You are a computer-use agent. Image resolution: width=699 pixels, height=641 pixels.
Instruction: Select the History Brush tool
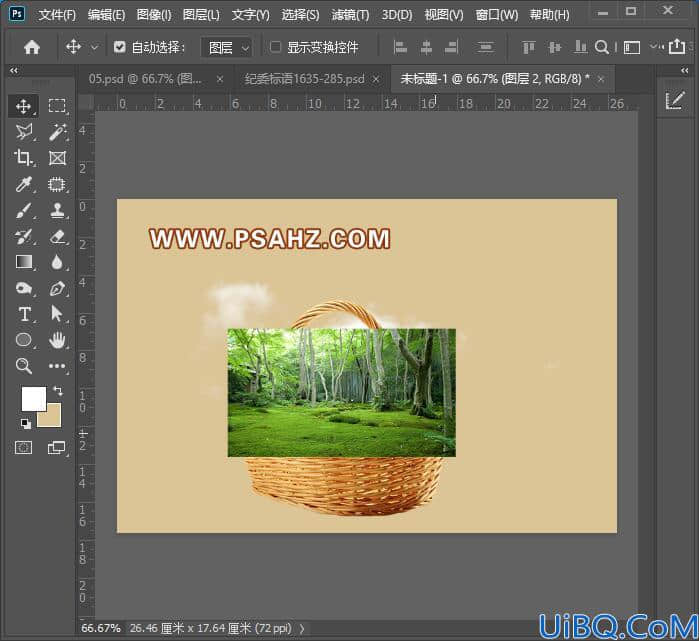tap(23, 236)
